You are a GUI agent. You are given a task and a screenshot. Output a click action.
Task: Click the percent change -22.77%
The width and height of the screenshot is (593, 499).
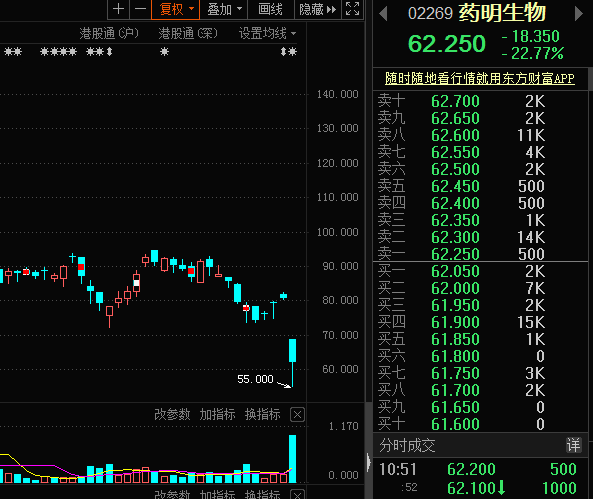(x=533, y=53)
